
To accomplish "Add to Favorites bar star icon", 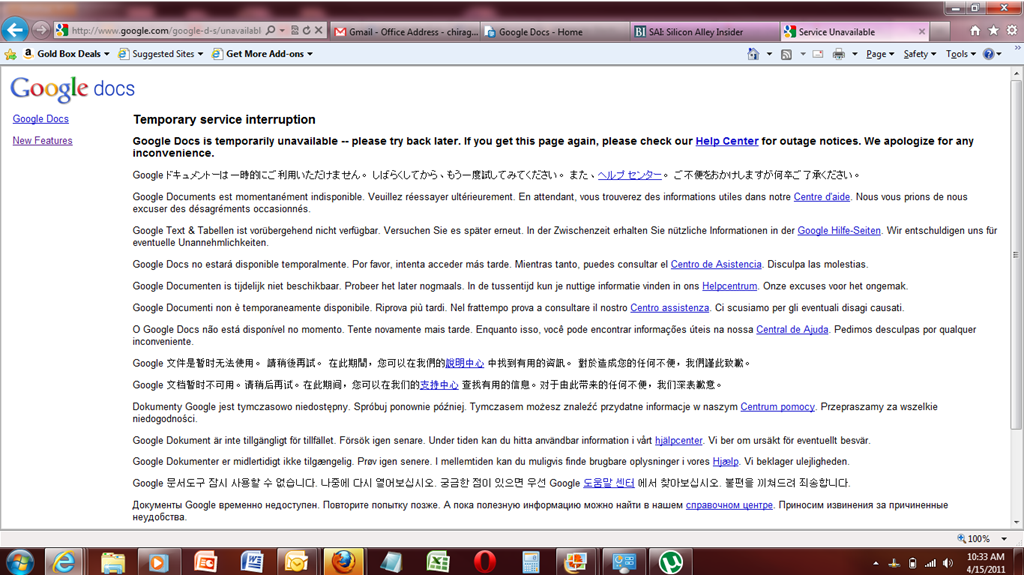I will click(x=10, y=54).
